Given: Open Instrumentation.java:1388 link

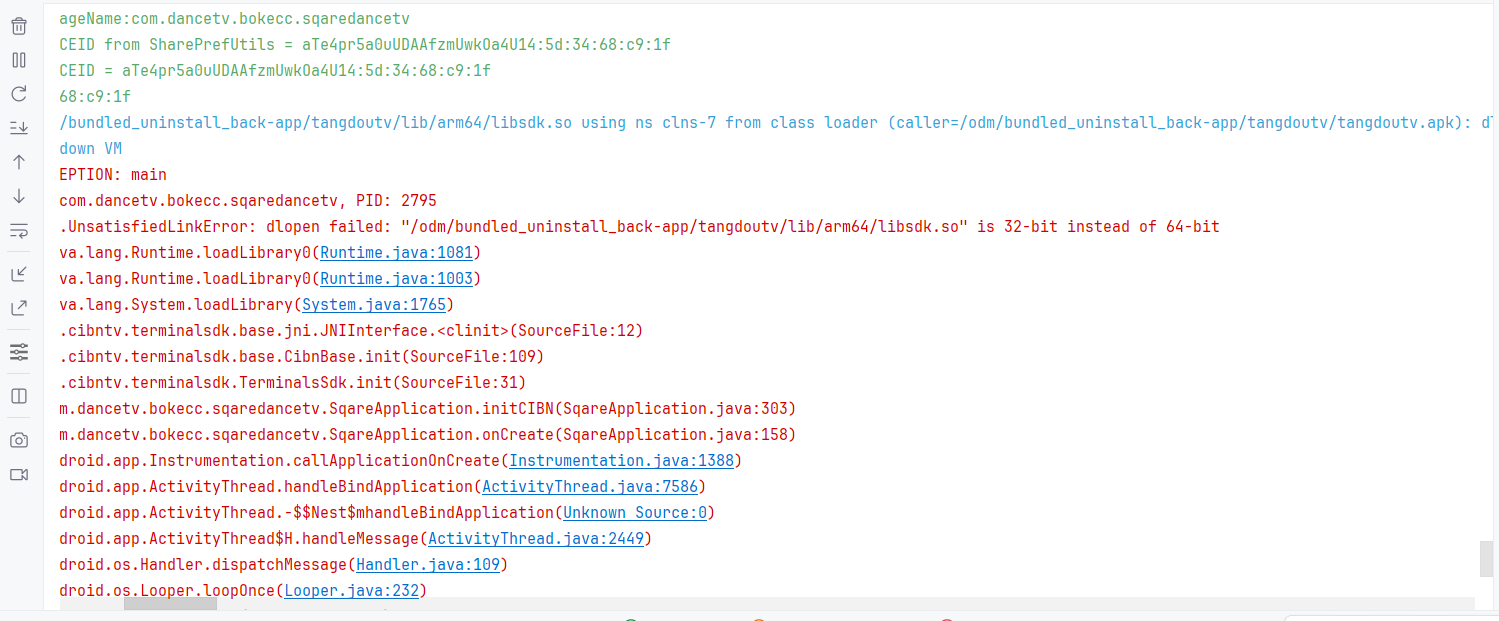Looking at the screenshot, I should tap(621, 460).
